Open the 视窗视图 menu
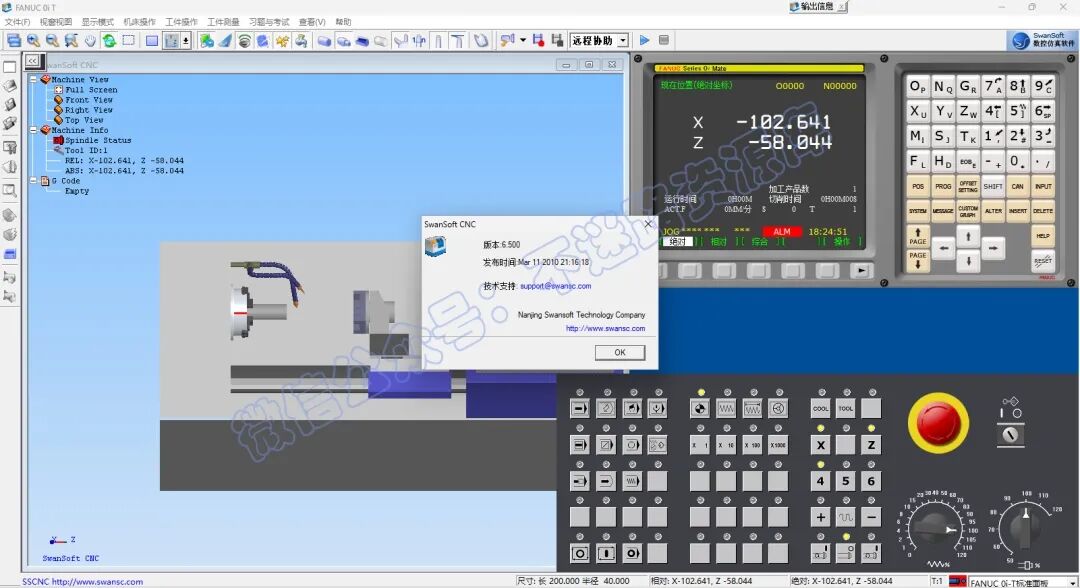The height and width of the screenshot is (588, 1080). [x=56, y=22]
